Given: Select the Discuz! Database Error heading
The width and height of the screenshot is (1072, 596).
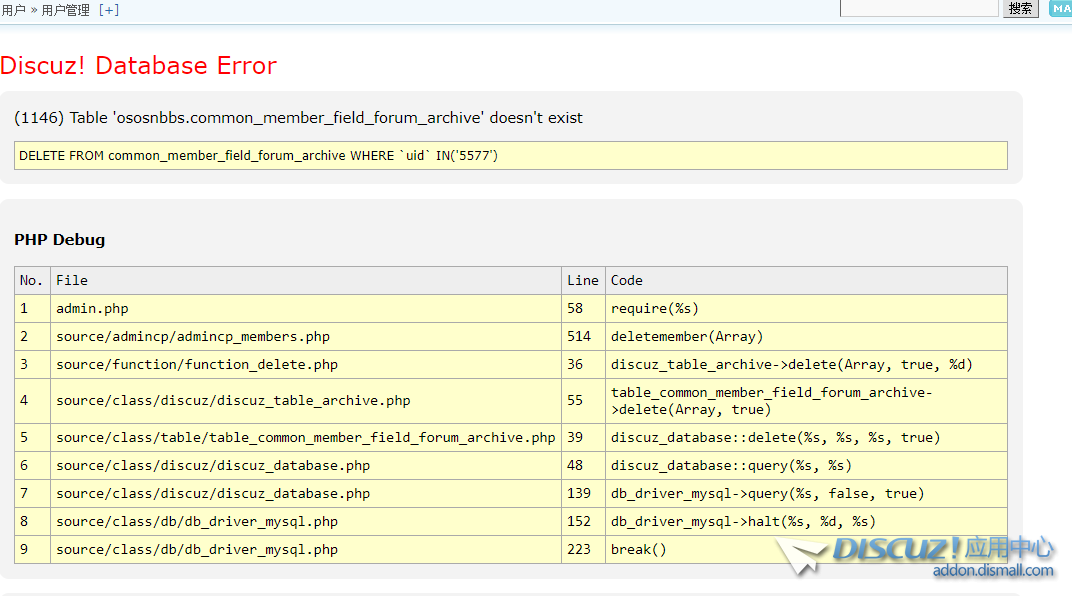Looking at the screenshot, I should [x=138, y=66].
